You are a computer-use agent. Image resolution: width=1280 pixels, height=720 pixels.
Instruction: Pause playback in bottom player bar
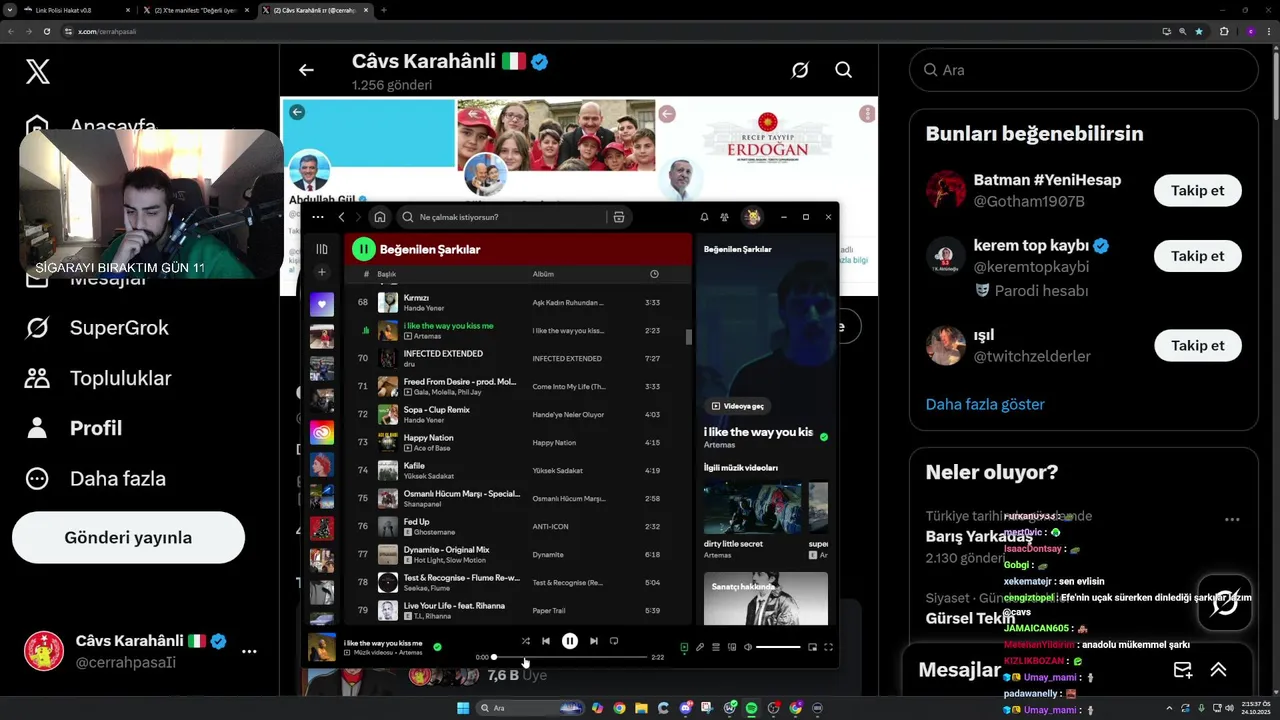tap(570, 641)
